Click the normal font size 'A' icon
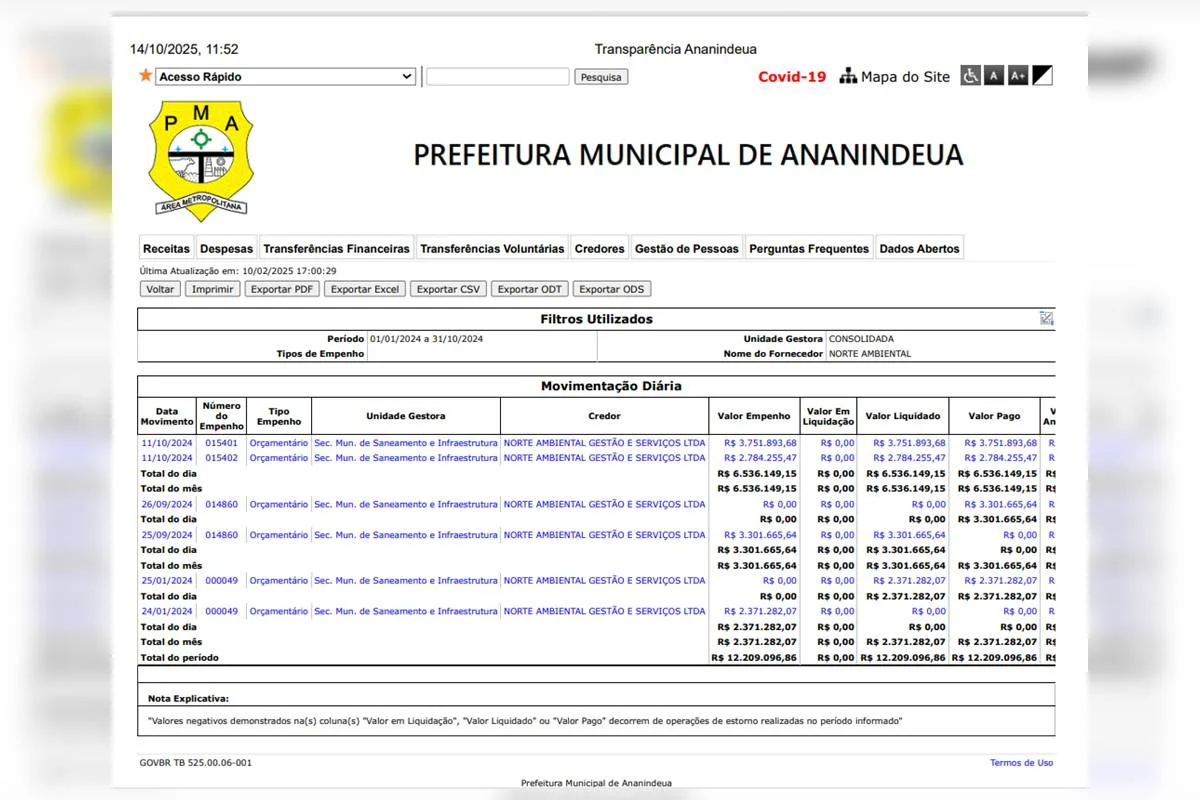The height and width of the screenshot is (800, 1200). (x=994, y=76)
